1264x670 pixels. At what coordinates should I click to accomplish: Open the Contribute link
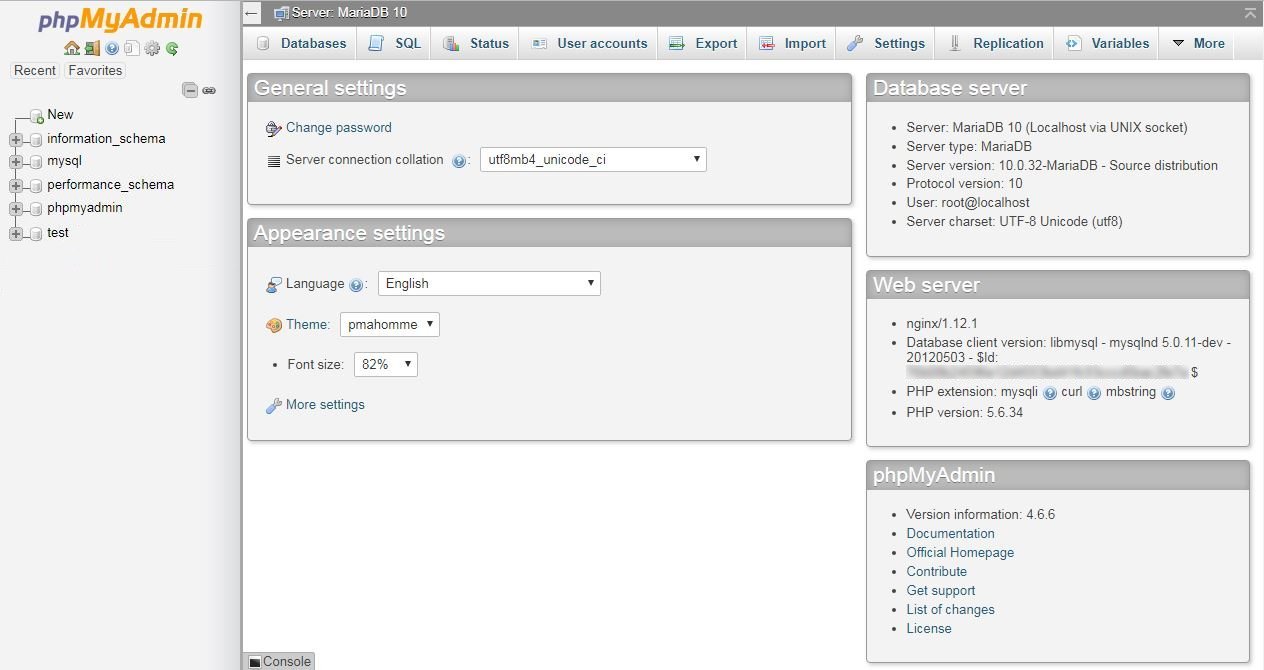pyautogui.click(x=937, y=572)
